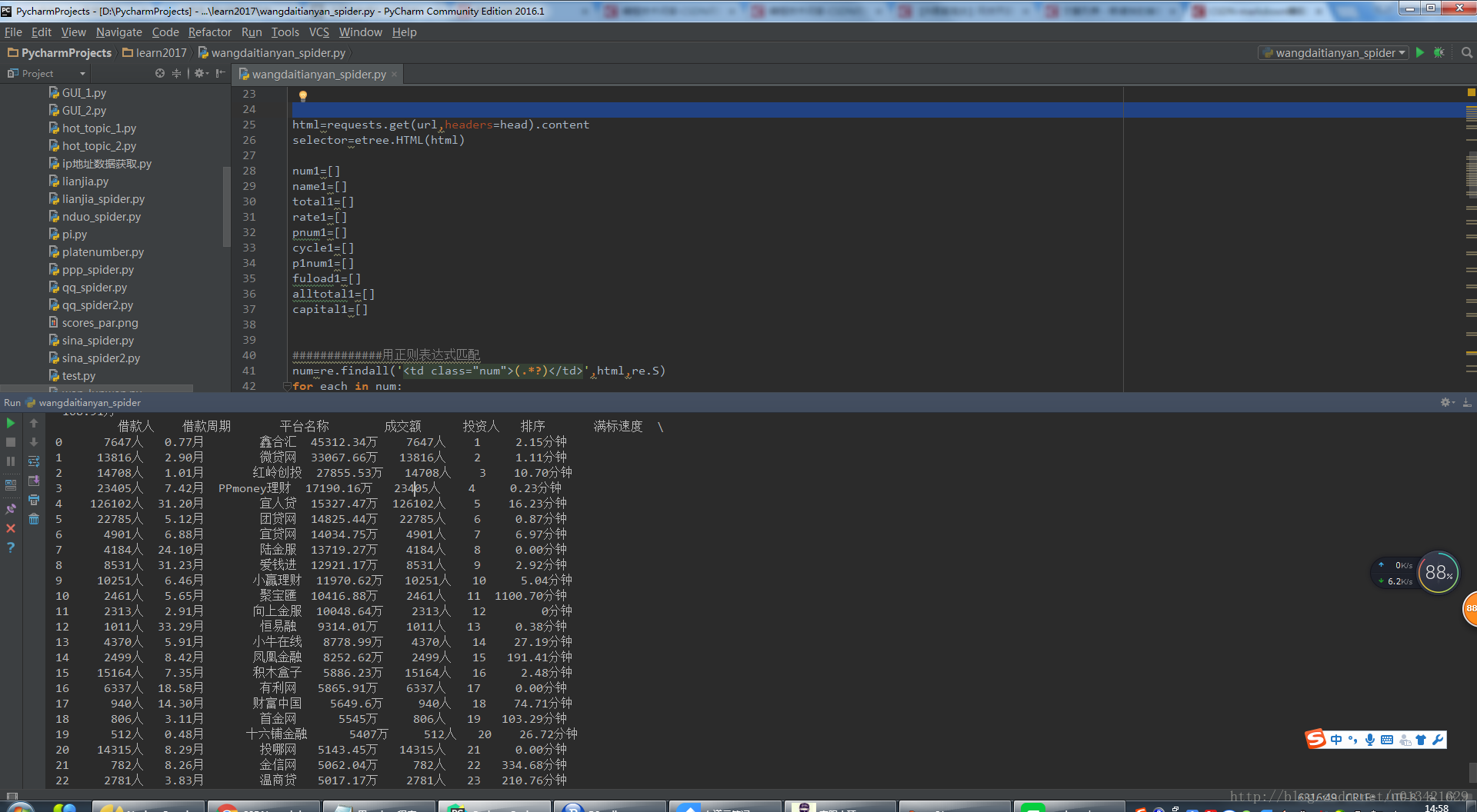Click Collapse All icon in Project panel
1477x812 pixels.
point(177,73)
